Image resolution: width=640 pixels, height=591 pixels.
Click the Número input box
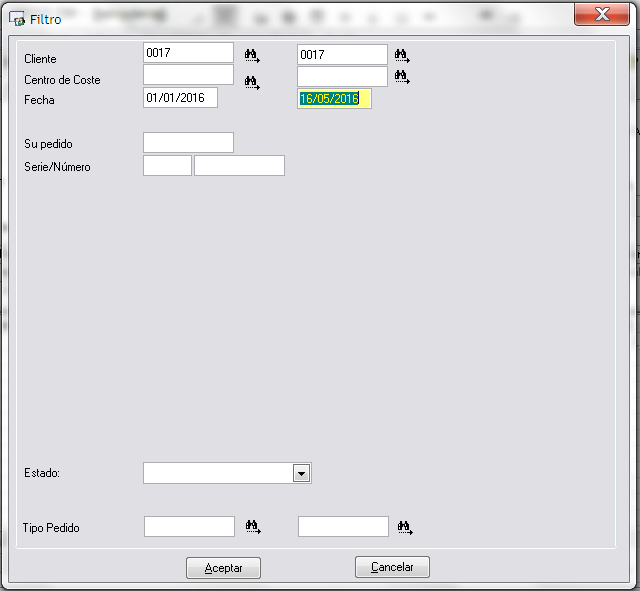pyautogui.click(x=239, y=165)
